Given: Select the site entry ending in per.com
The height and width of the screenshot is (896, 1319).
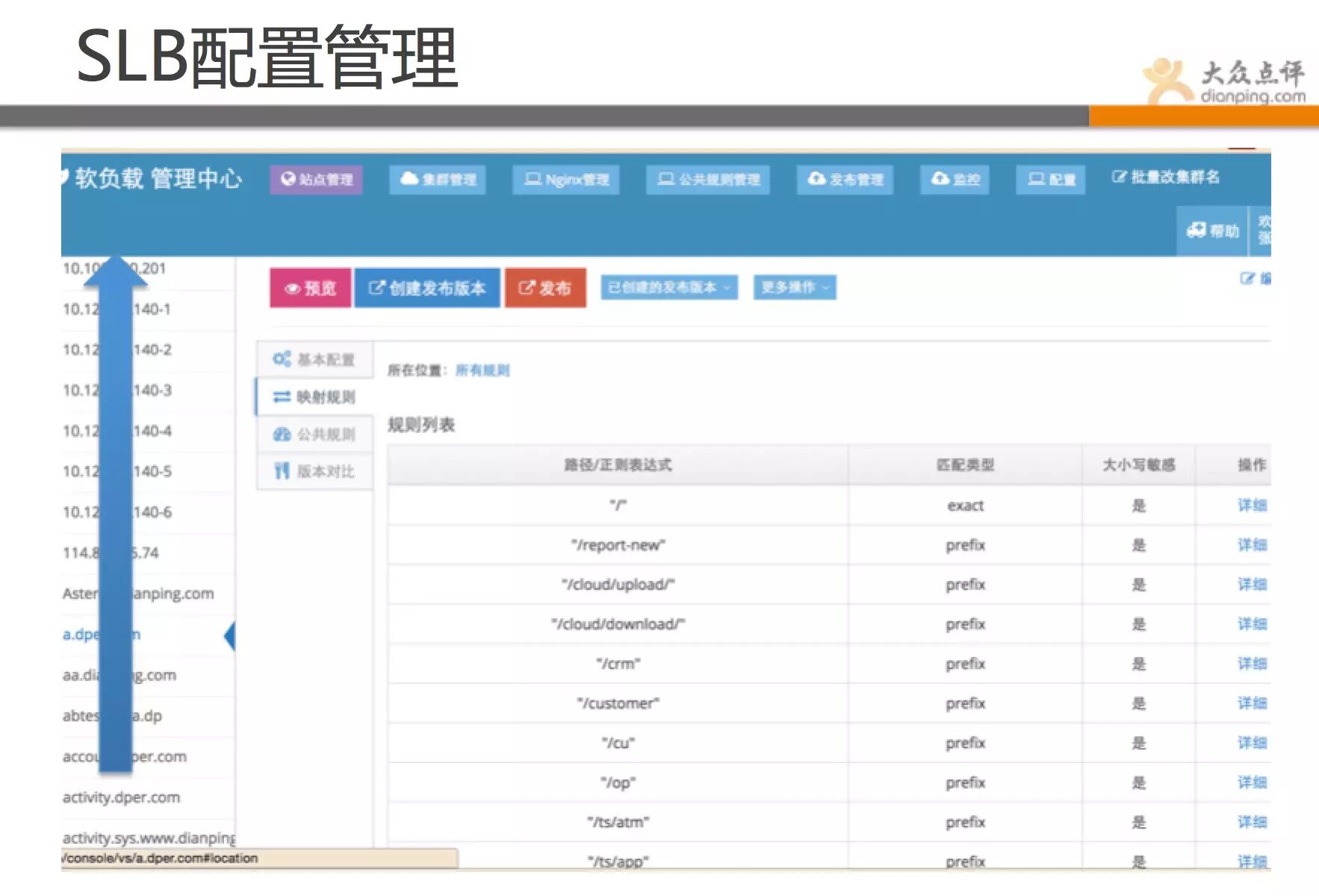Looking at the screenshot, I should [x=148, y=756].
